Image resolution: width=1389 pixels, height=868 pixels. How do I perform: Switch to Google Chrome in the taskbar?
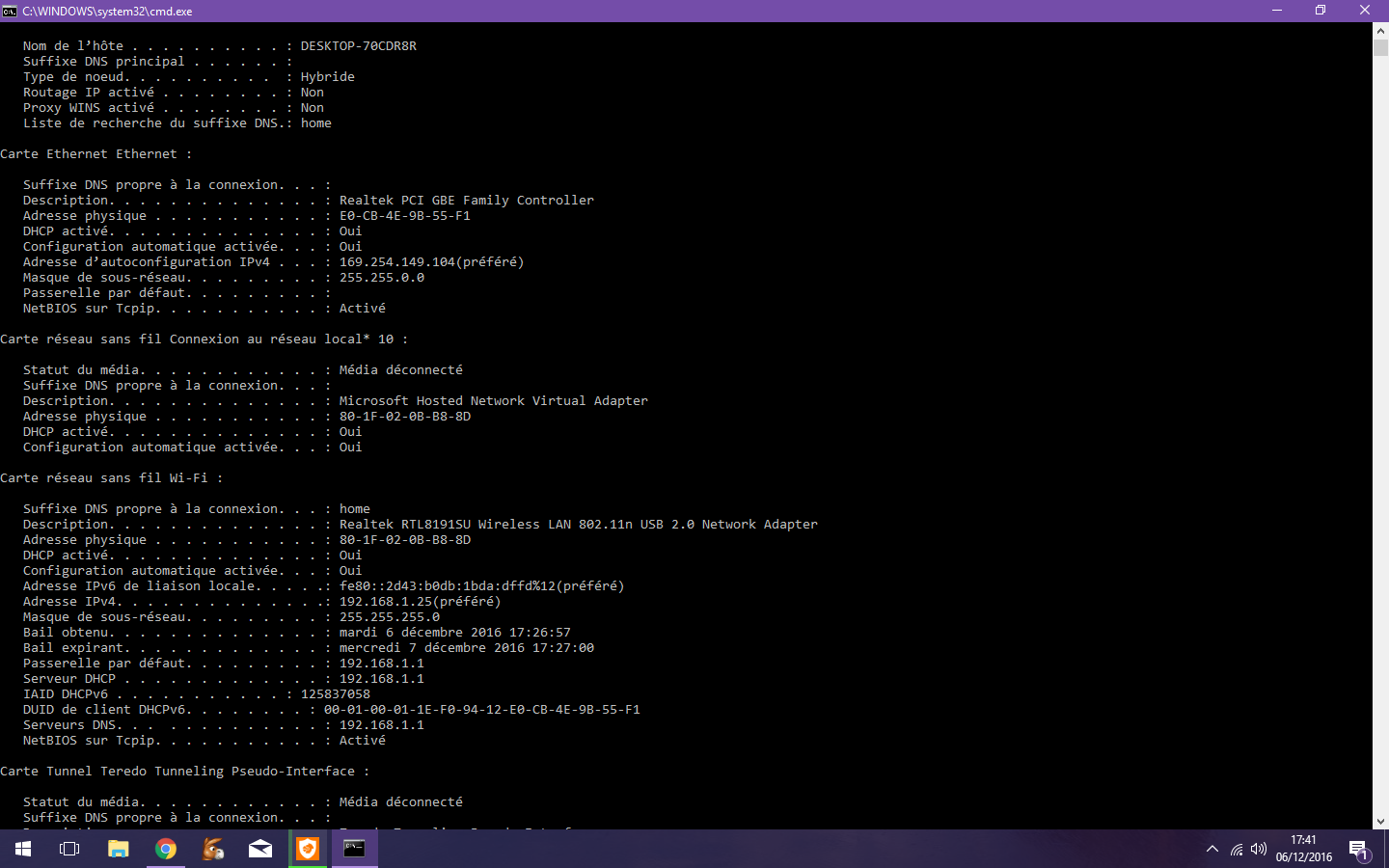click(166, 849)
